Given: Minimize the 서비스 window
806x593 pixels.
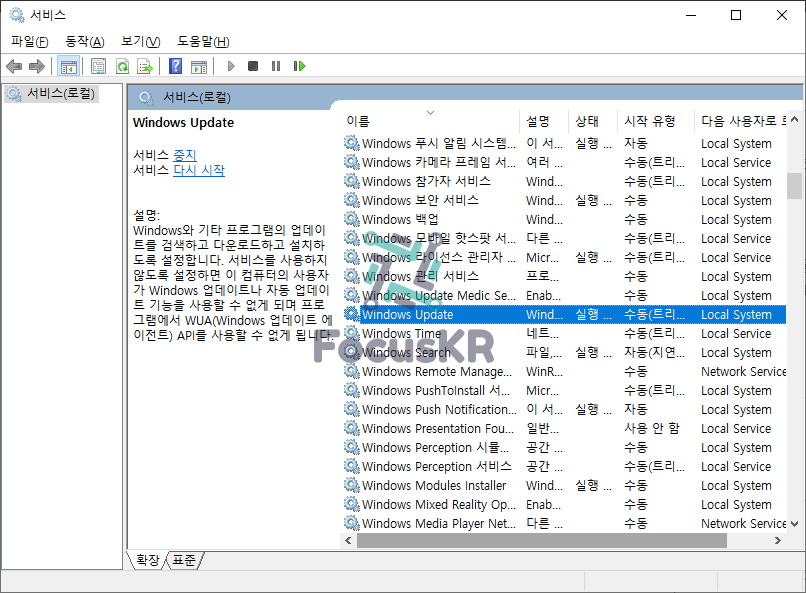Looking at the screenshot, I should point(691,15).
